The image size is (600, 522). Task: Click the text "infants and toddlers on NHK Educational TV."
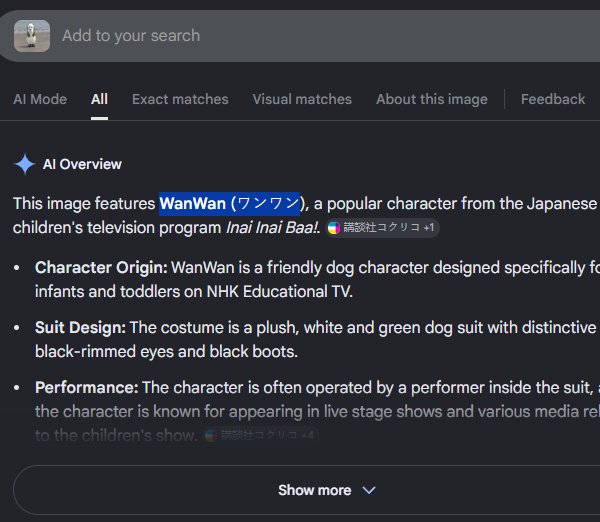click(x=194, y=292)
